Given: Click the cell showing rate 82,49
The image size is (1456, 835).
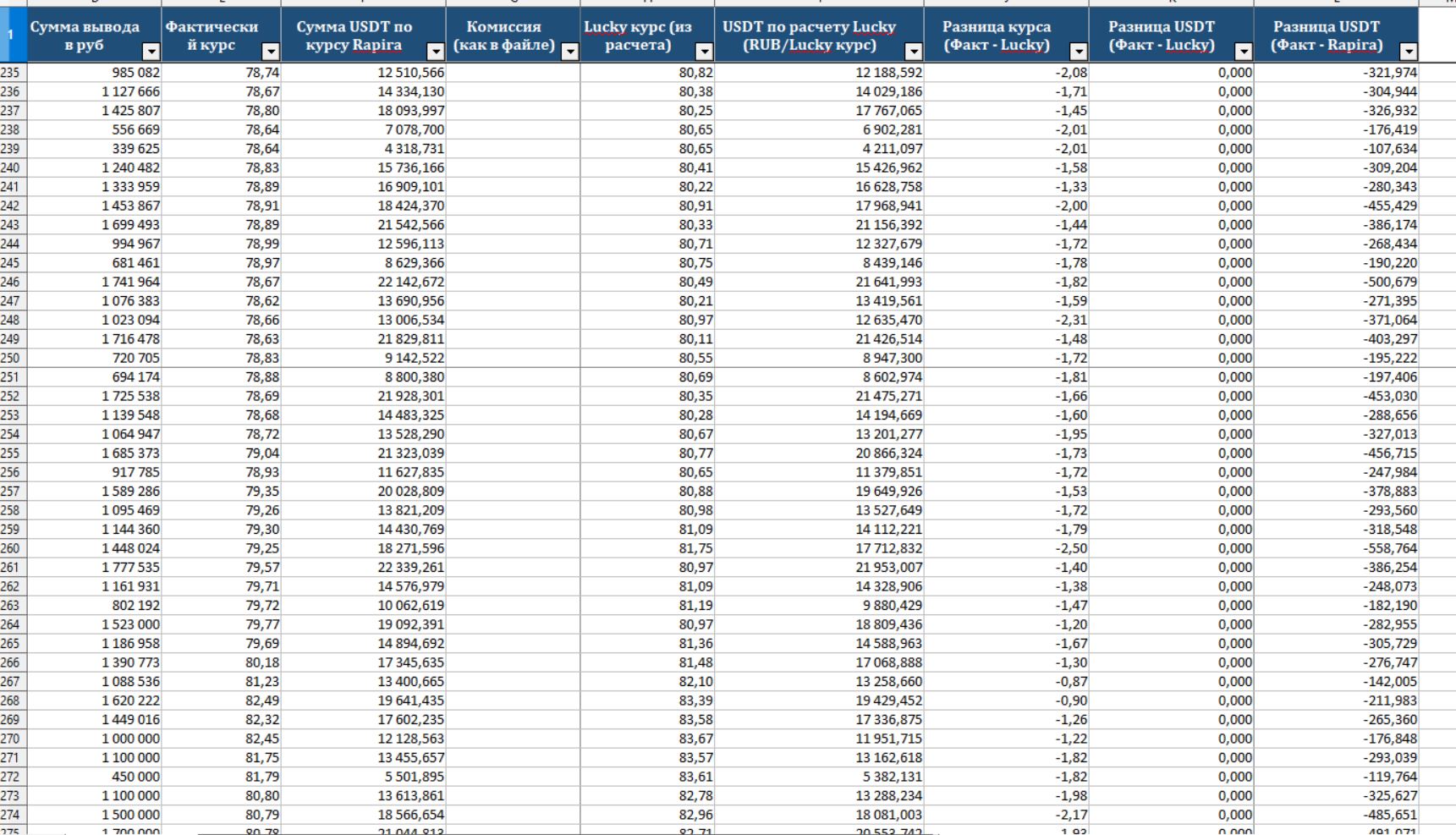Looking at the screenshot, I should [221, 700].
